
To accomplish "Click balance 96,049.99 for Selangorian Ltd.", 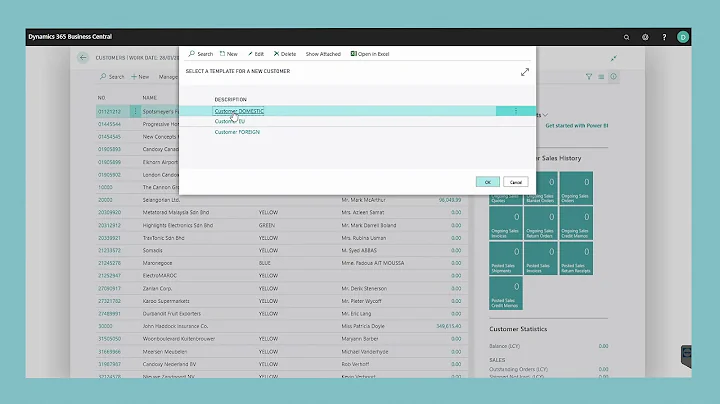I will pos(450,200).
